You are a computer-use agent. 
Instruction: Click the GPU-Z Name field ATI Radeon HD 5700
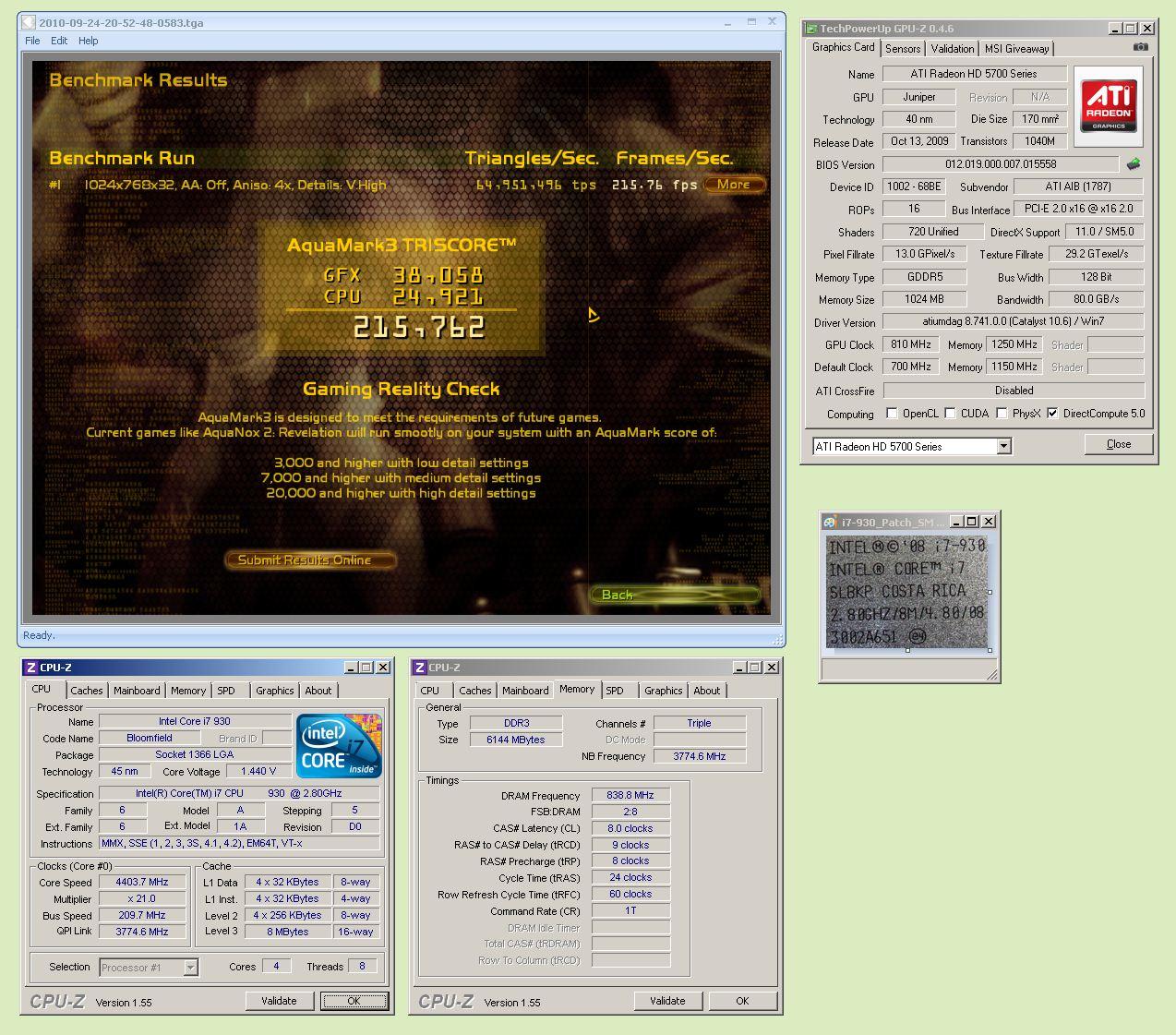(x=974, y=74)
